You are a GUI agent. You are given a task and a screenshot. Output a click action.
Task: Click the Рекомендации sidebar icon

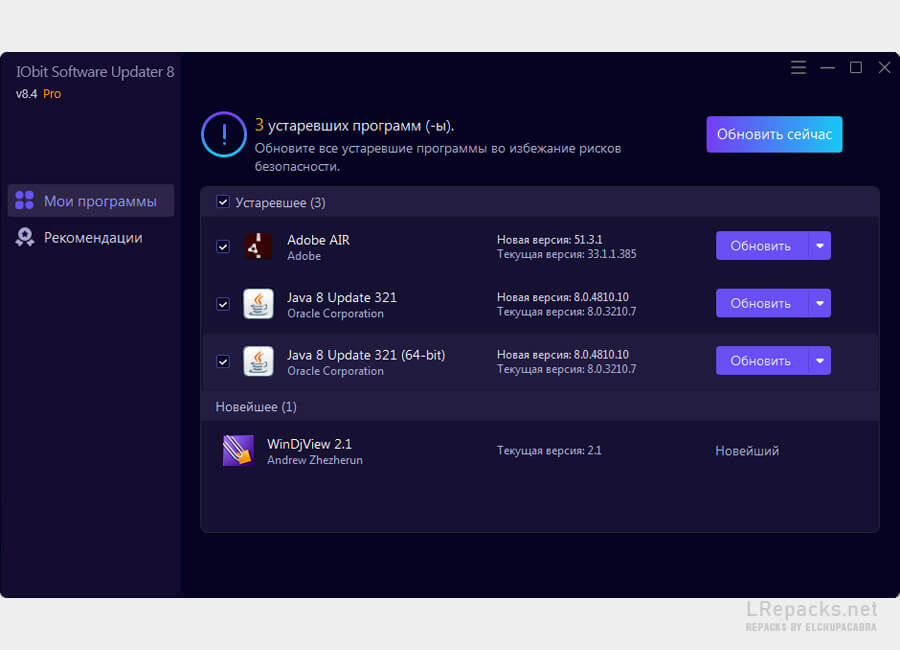coord(25,238)
